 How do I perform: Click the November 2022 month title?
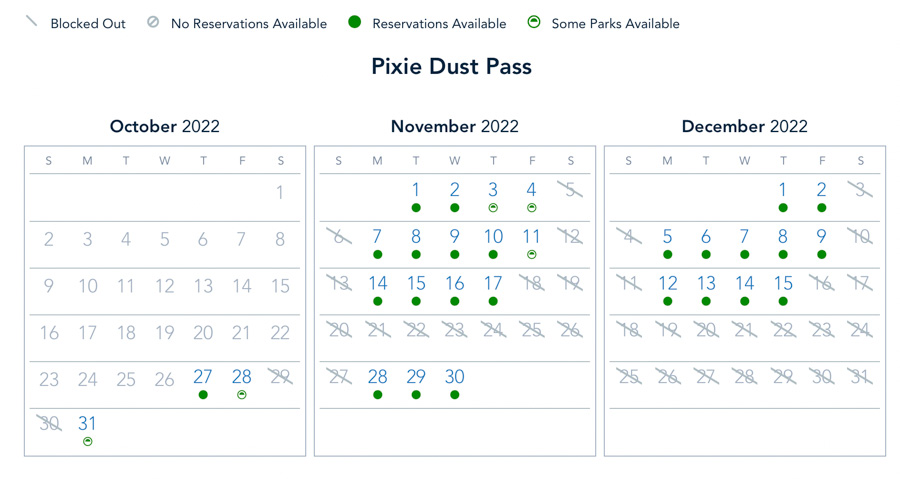pos(454,126)
